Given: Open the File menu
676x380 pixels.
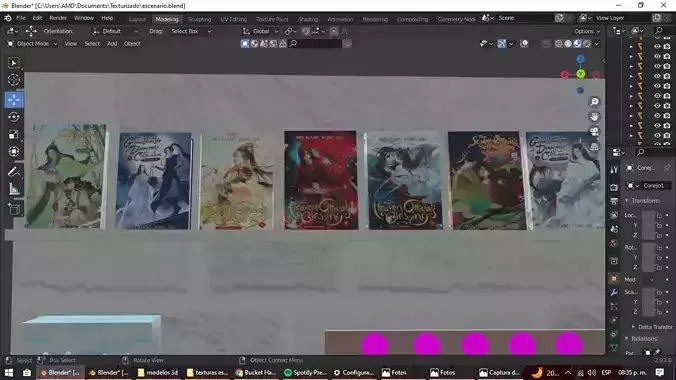Looking at the screenshot, I should pyautogui.click(x=21, y=18).
